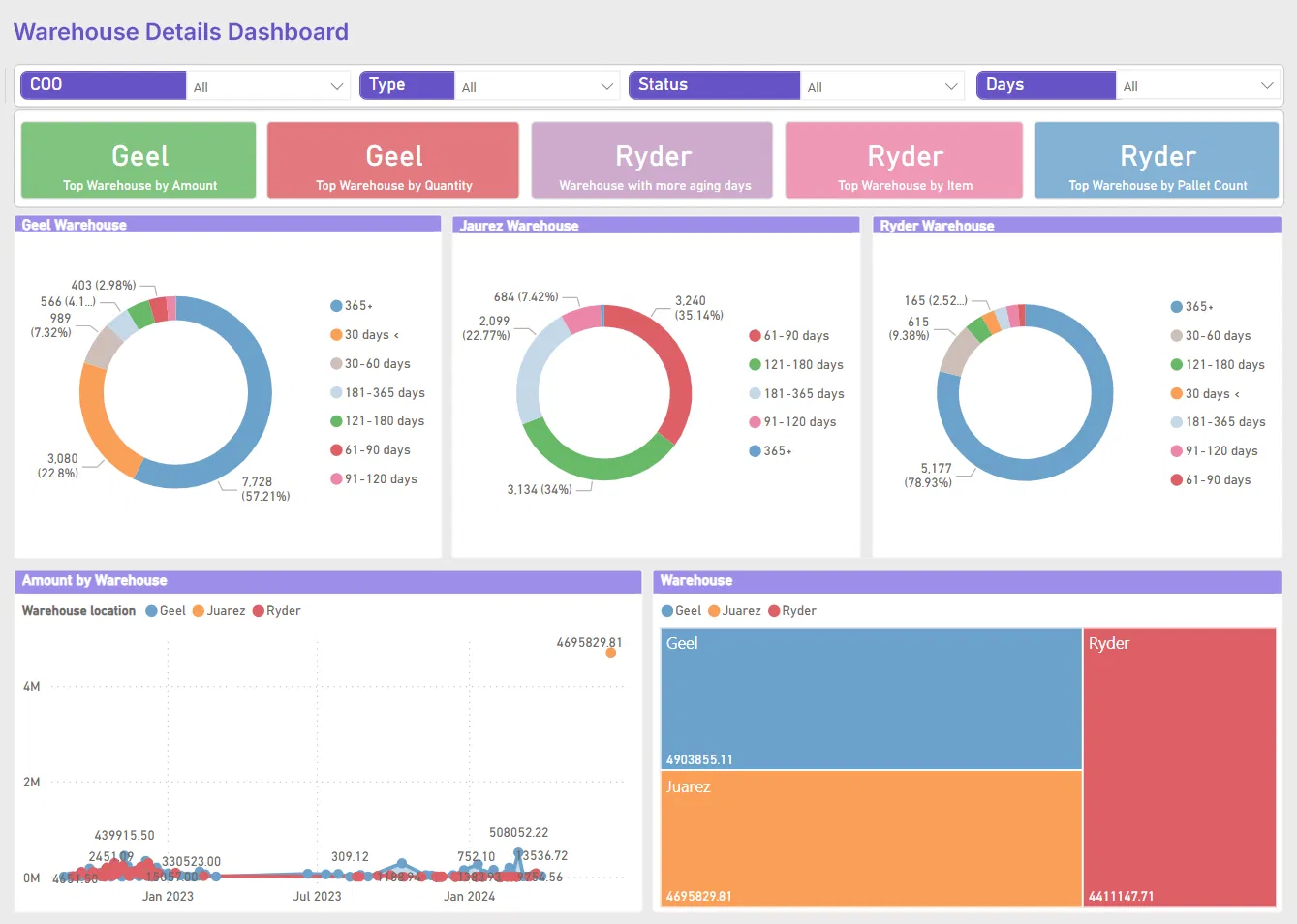1297x924 pixels.
Task: Expand the Type filter dropdown
Action: [538, 86]
